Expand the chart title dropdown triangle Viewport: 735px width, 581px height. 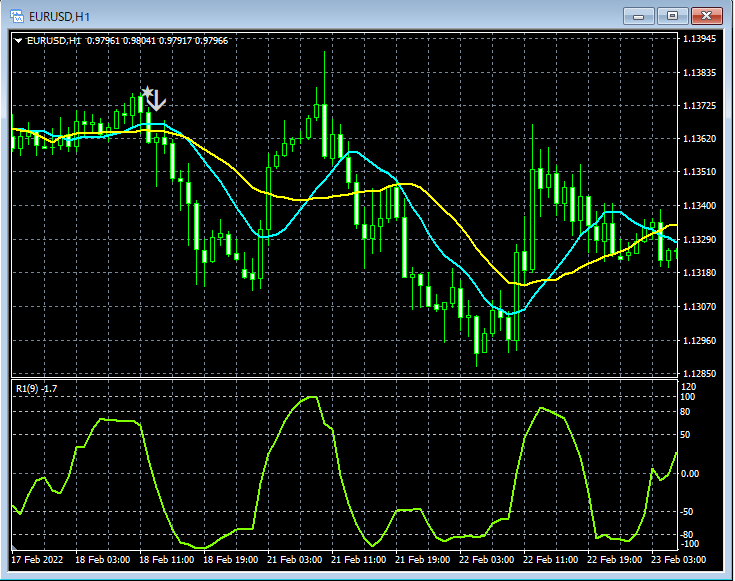[18, 41]
